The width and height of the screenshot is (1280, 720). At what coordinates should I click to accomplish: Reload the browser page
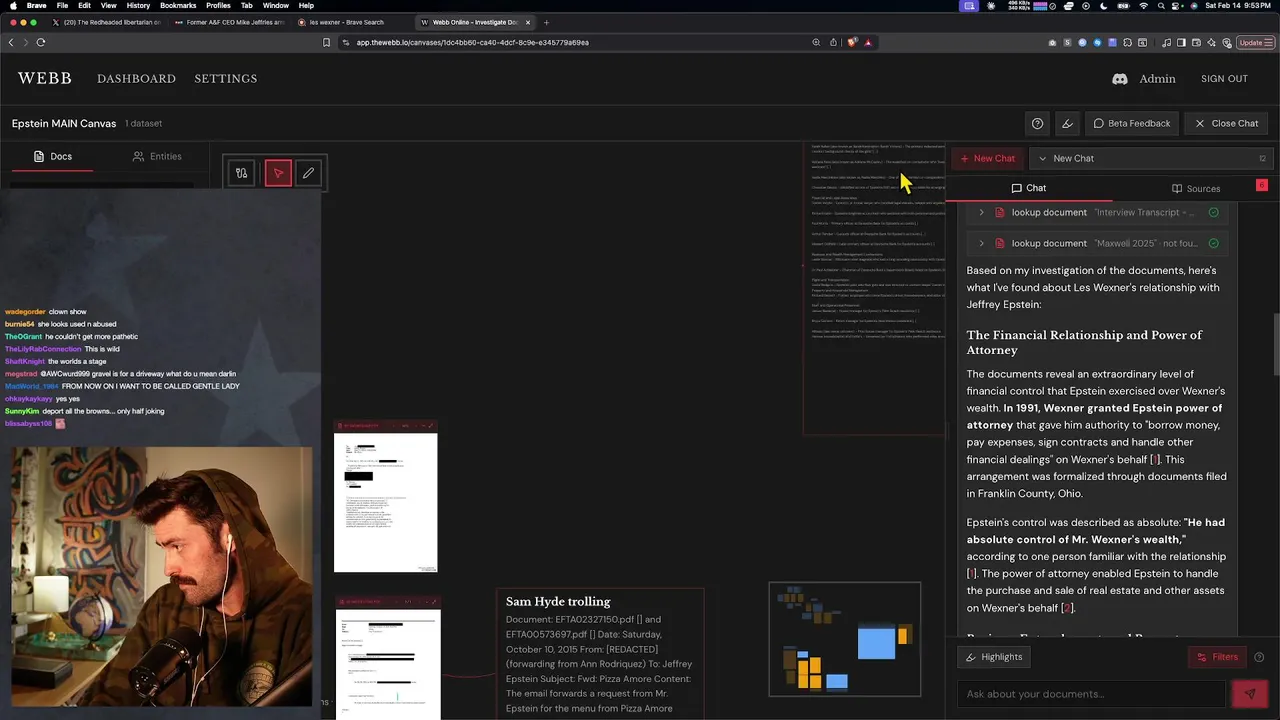coord(41,42)
